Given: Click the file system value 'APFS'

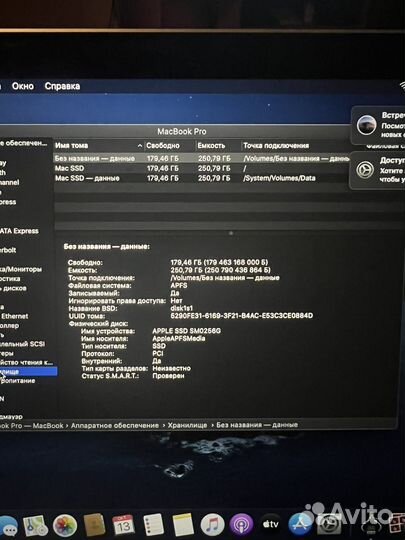Looking at the screenshot, I should pyautogui.click(x=179, y=285).
